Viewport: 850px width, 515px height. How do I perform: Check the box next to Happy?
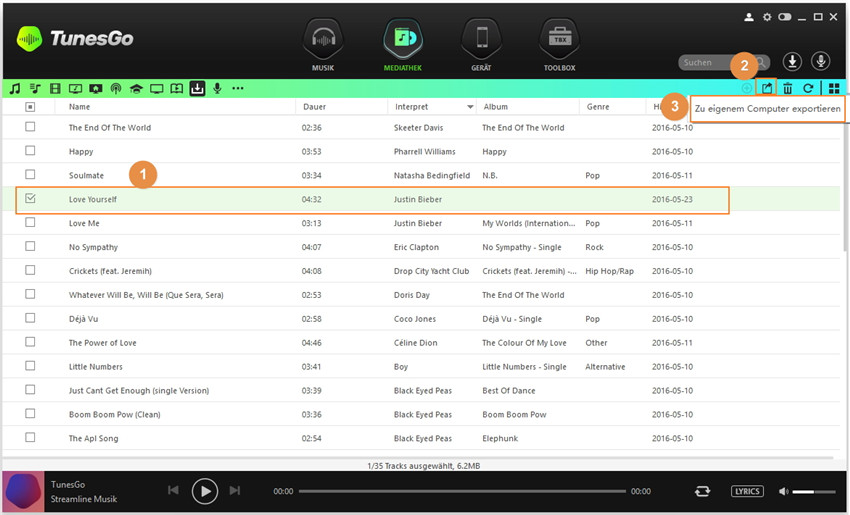(x=30, y=151)
